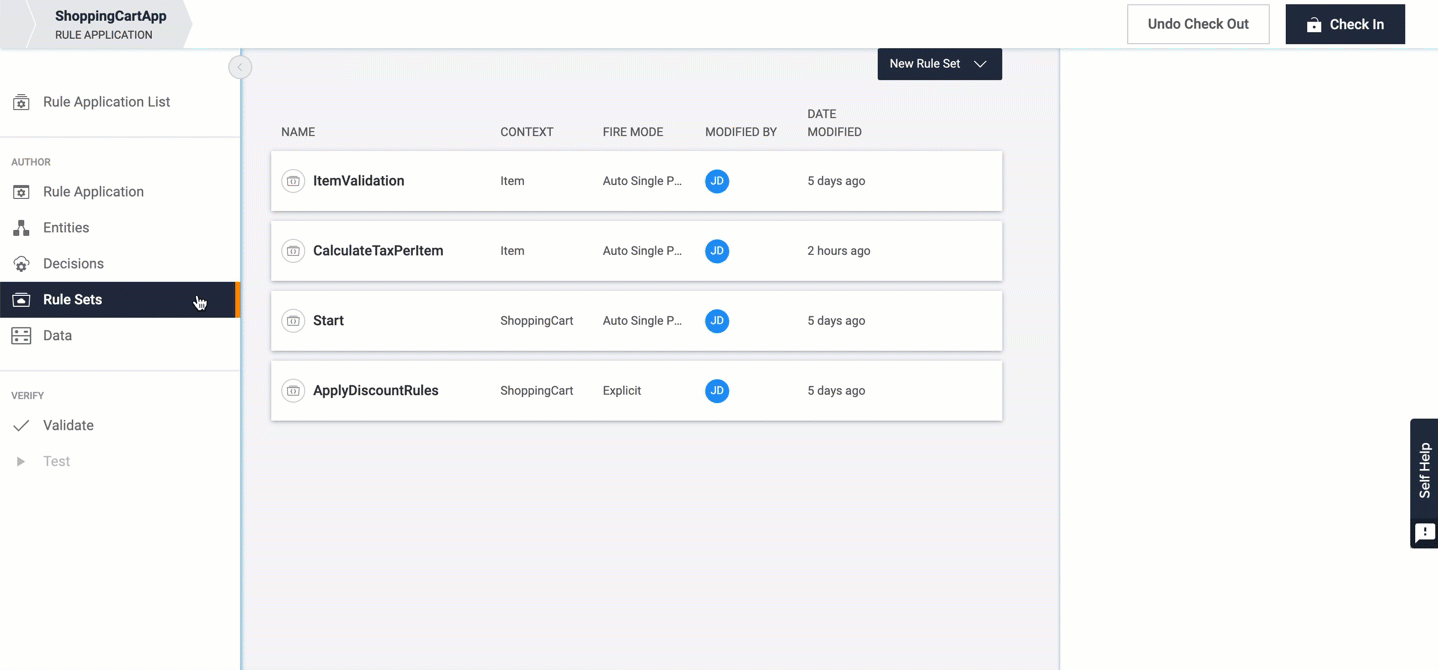Image resolution: width=1438 pixels, height=670 pixels.
Task: Click the date modified of ApplyDiscountRules
Action: (837, 391)
